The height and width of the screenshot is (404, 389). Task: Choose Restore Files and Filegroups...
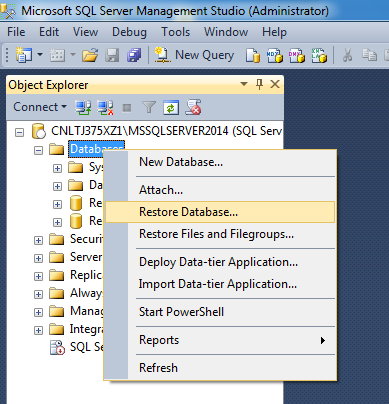[x=220, y=234]
